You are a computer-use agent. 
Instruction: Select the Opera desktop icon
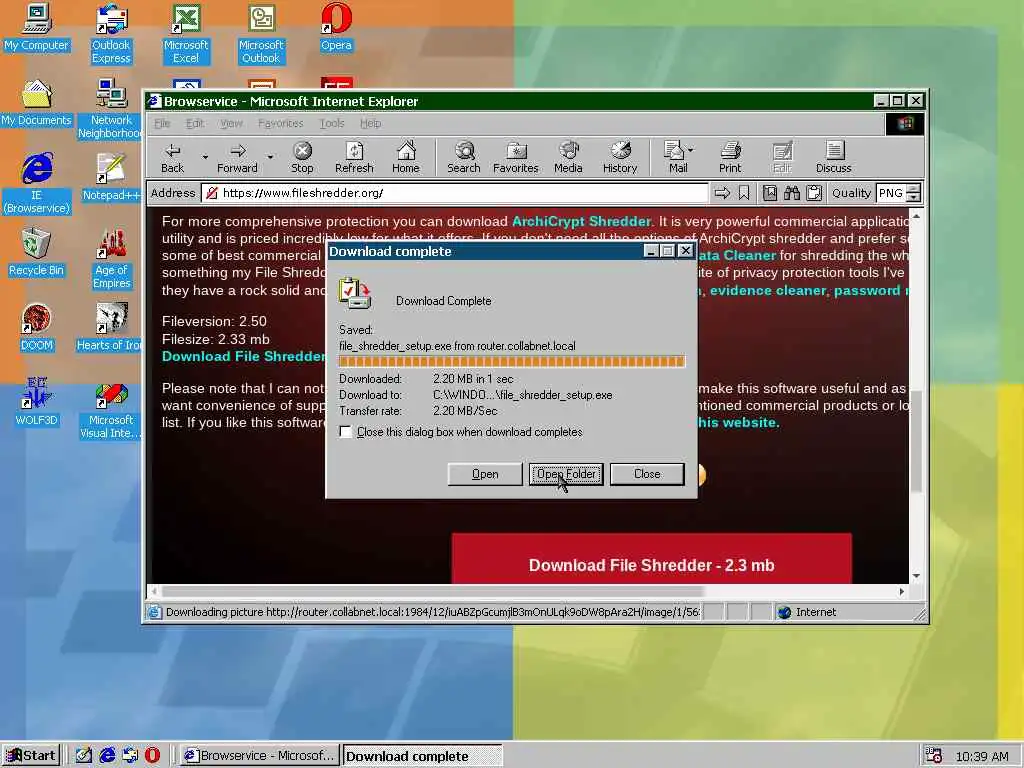coord(336,27)
